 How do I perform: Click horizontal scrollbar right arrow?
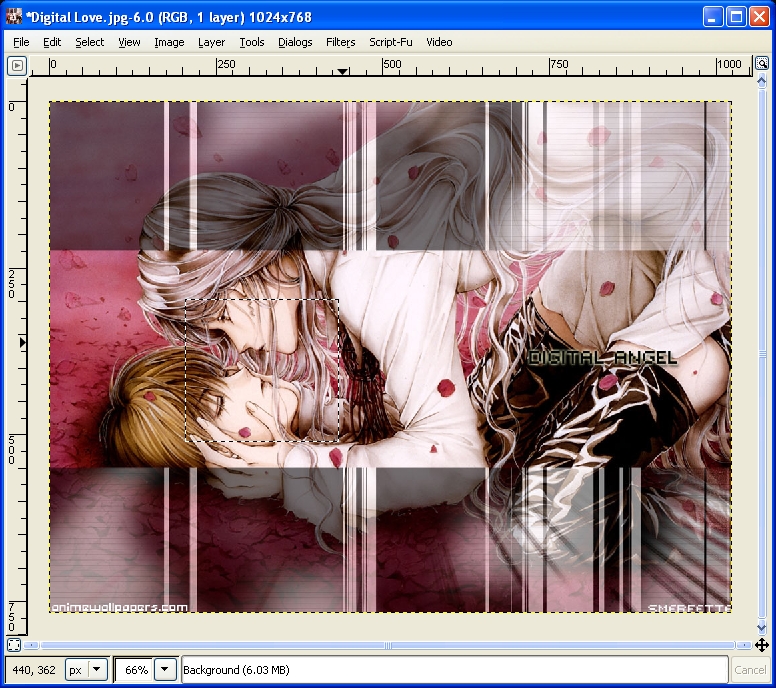743,645
